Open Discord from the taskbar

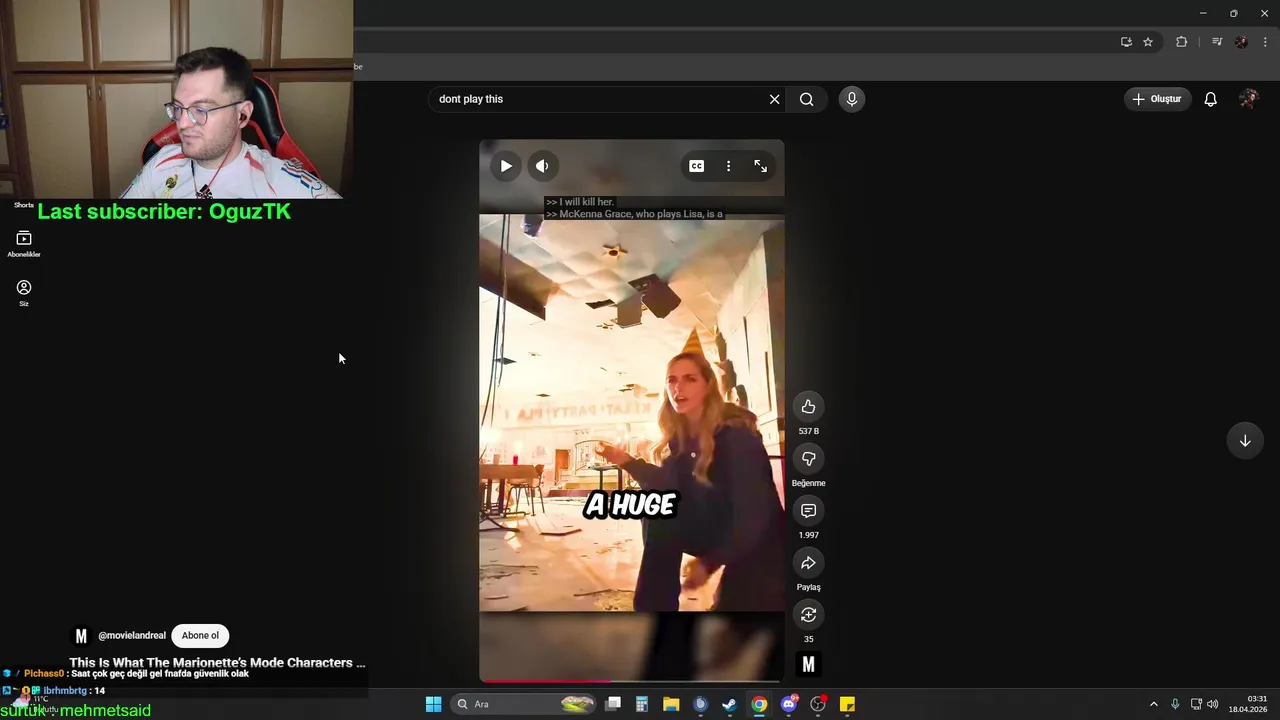[x=789, y=704]
